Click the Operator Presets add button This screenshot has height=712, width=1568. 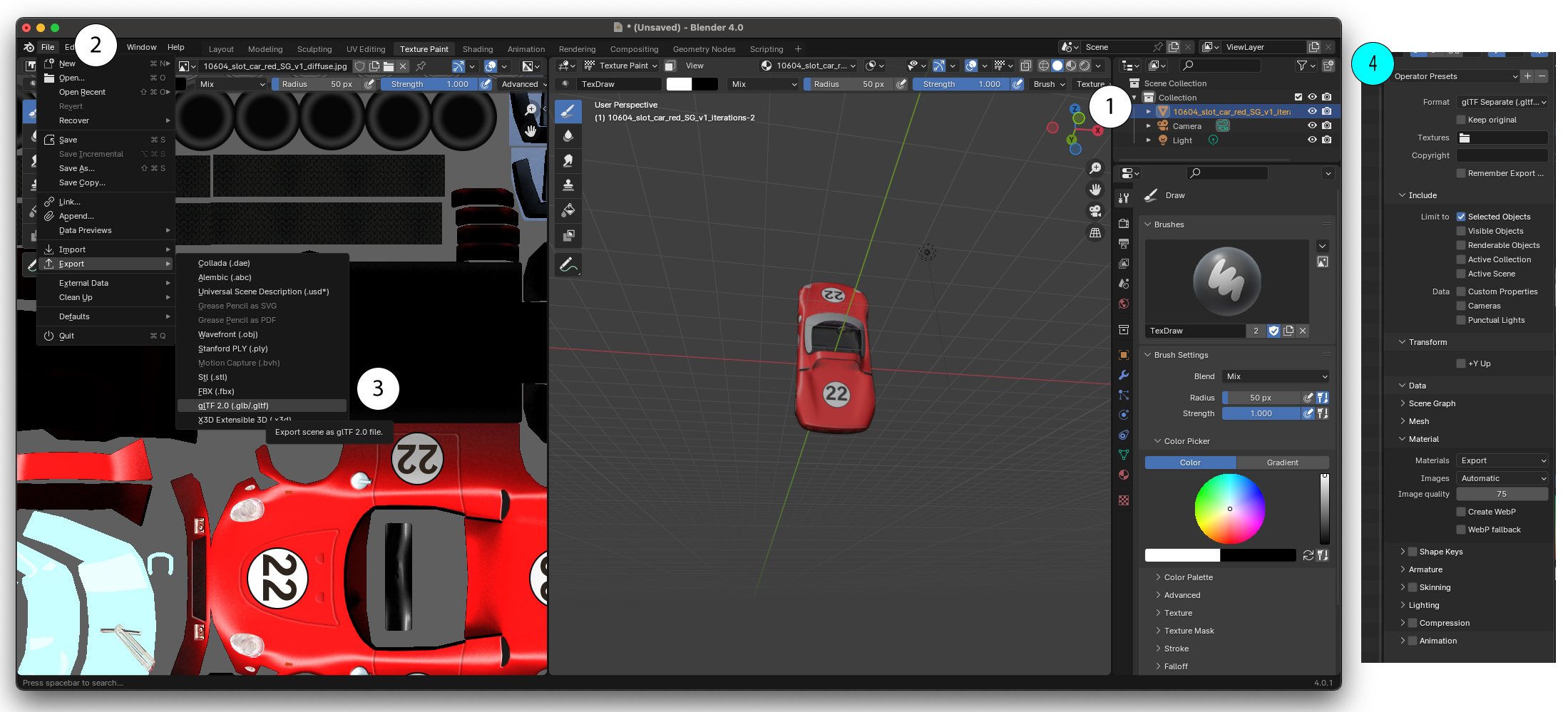[1527, 76]
